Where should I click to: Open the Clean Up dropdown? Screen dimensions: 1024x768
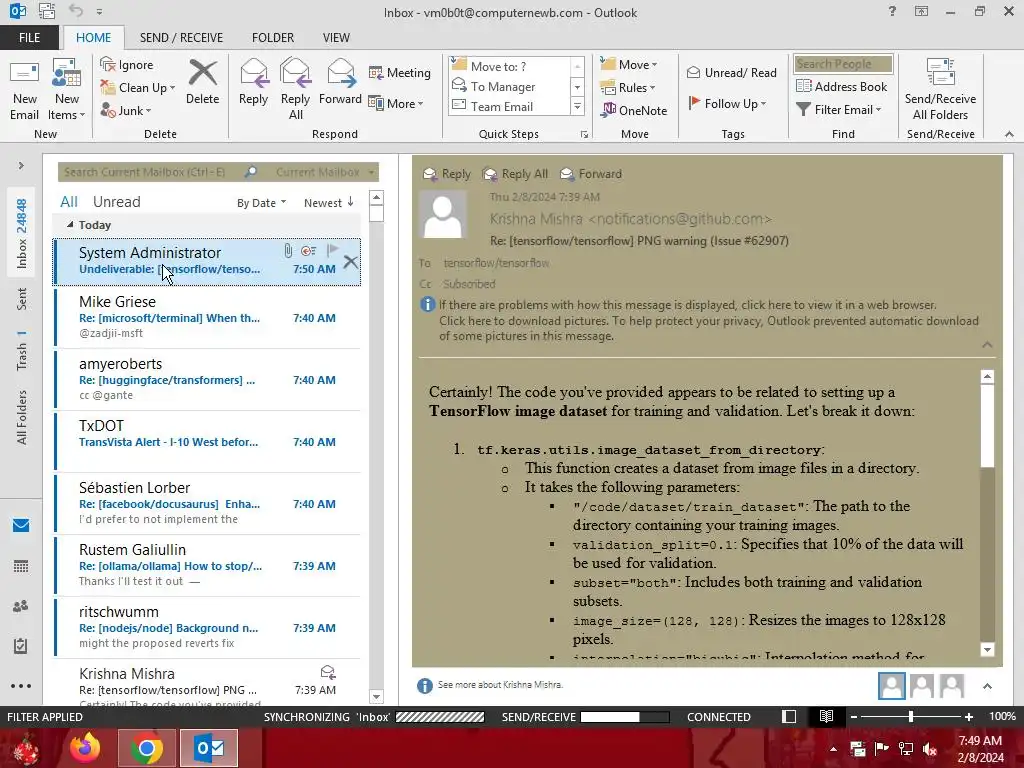coord(138,88)
